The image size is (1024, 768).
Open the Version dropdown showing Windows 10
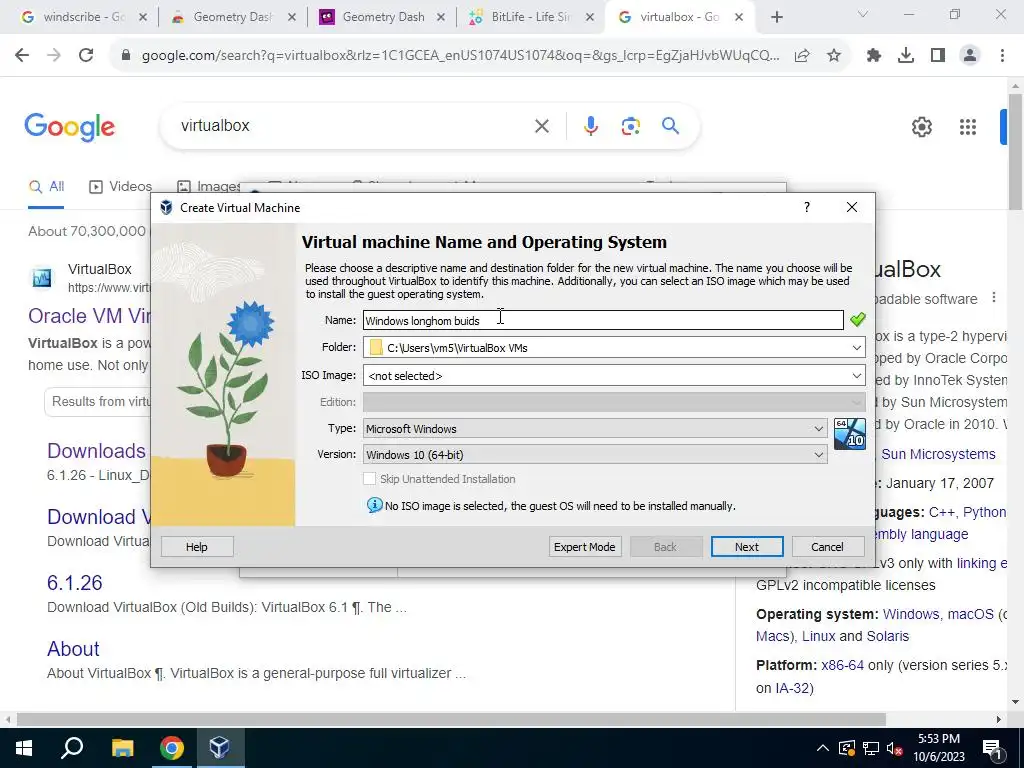point(595,455)
